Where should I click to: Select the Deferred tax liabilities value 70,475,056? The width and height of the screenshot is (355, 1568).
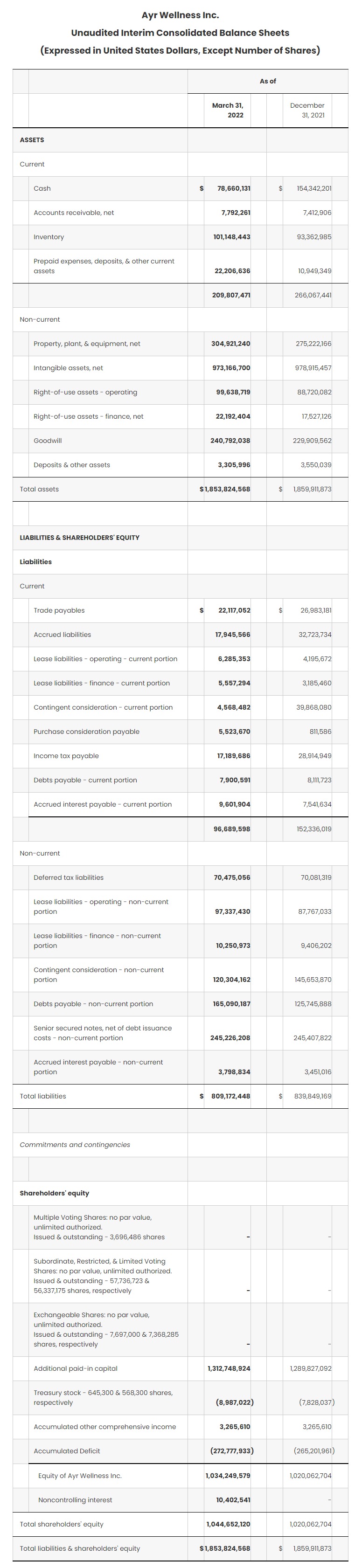click(x=231, y=878)
